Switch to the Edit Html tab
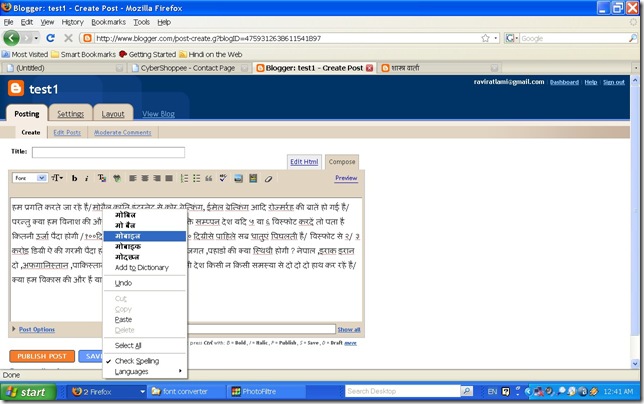The height and width of the screenshot is (404, 644). point(304,162)
